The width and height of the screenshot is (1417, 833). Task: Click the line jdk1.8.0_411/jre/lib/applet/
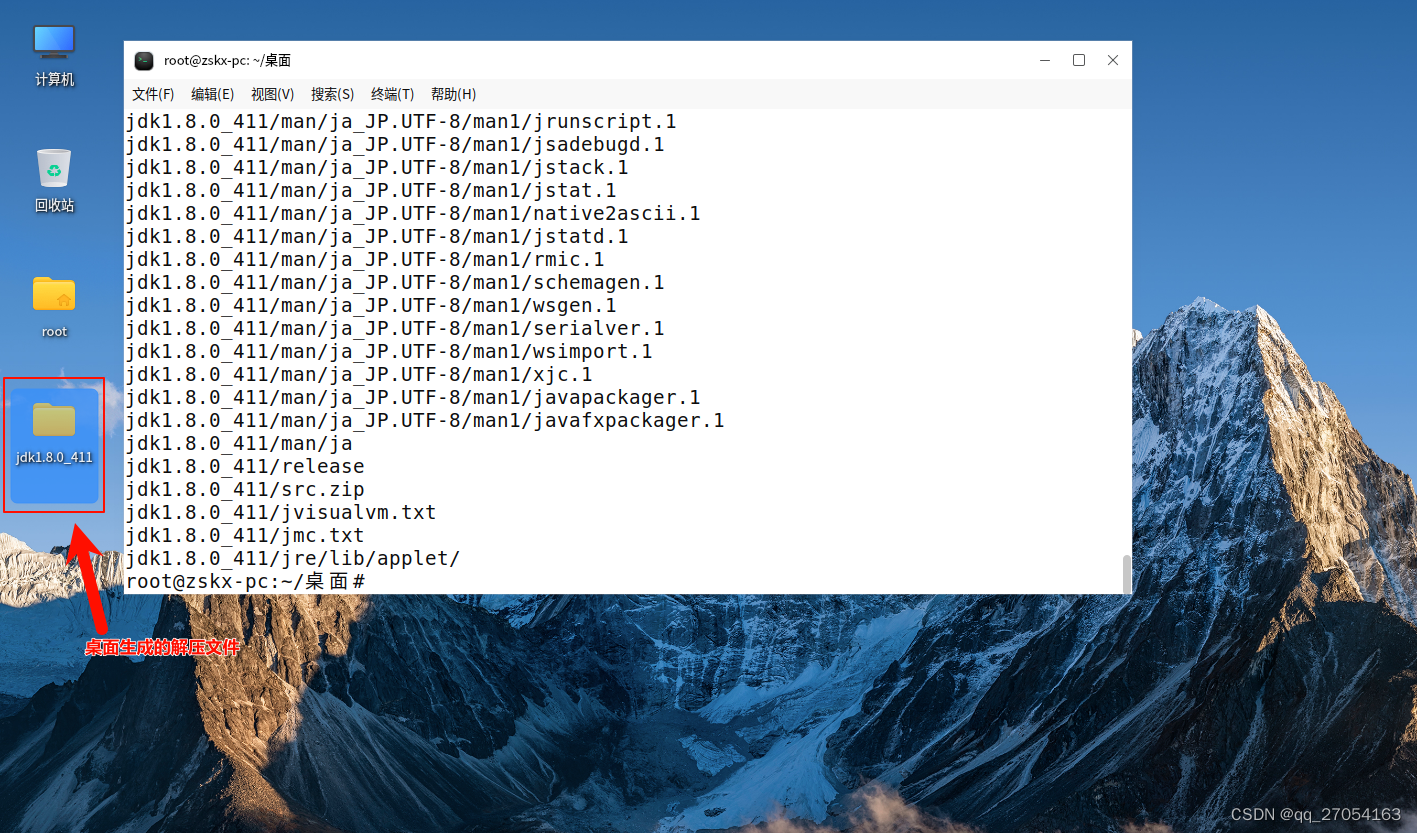(293, 558)
